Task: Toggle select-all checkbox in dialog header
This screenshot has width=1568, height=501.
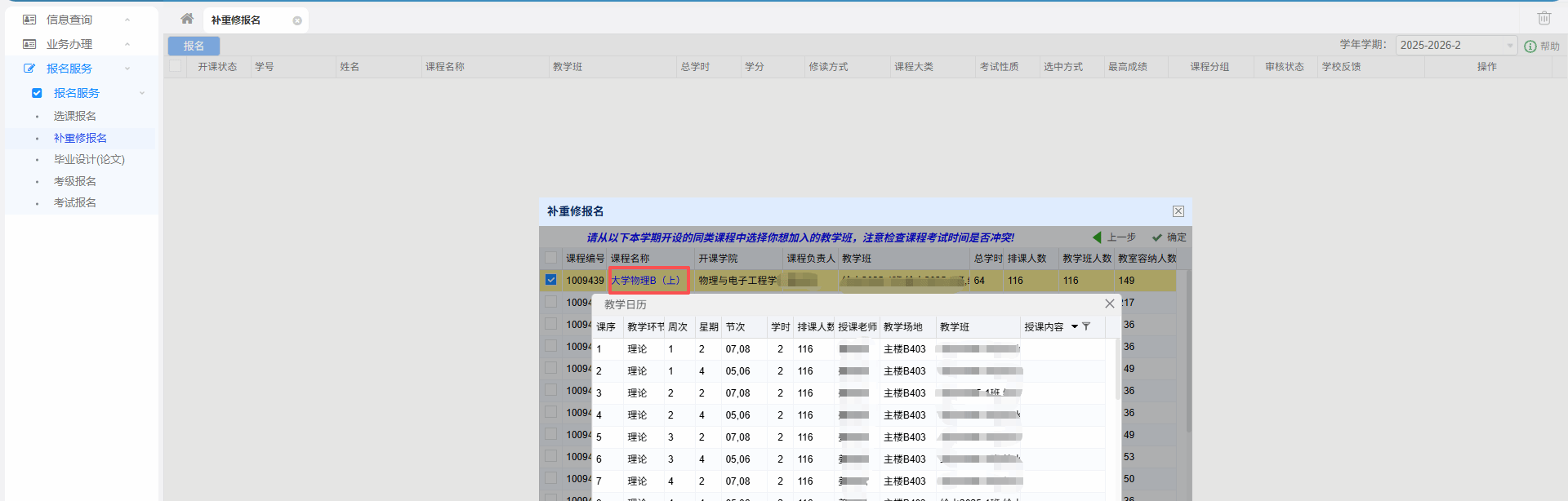Action: click(x=551, y=258)
